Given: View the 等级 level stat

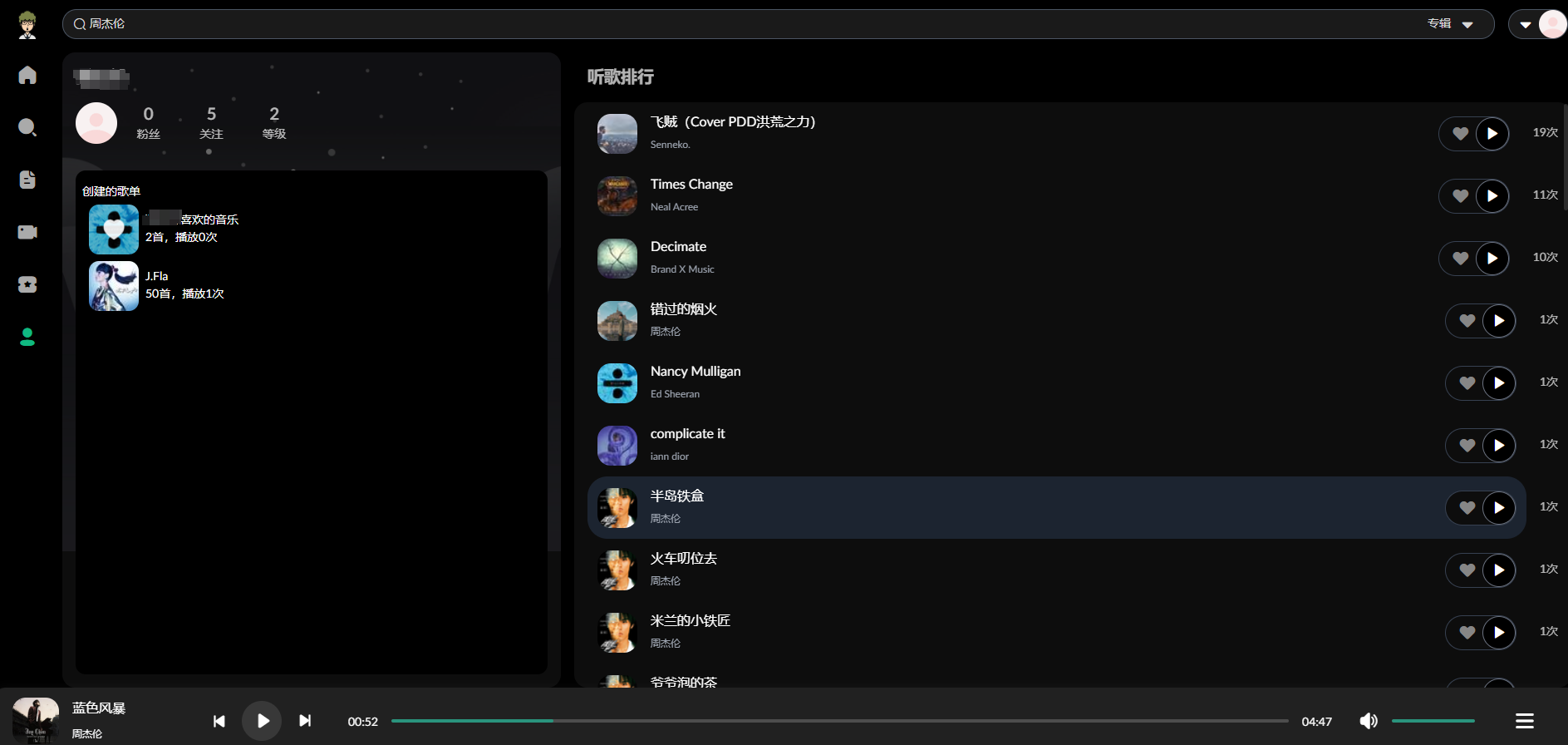Looking at the screenshot, I should [274, 122].
